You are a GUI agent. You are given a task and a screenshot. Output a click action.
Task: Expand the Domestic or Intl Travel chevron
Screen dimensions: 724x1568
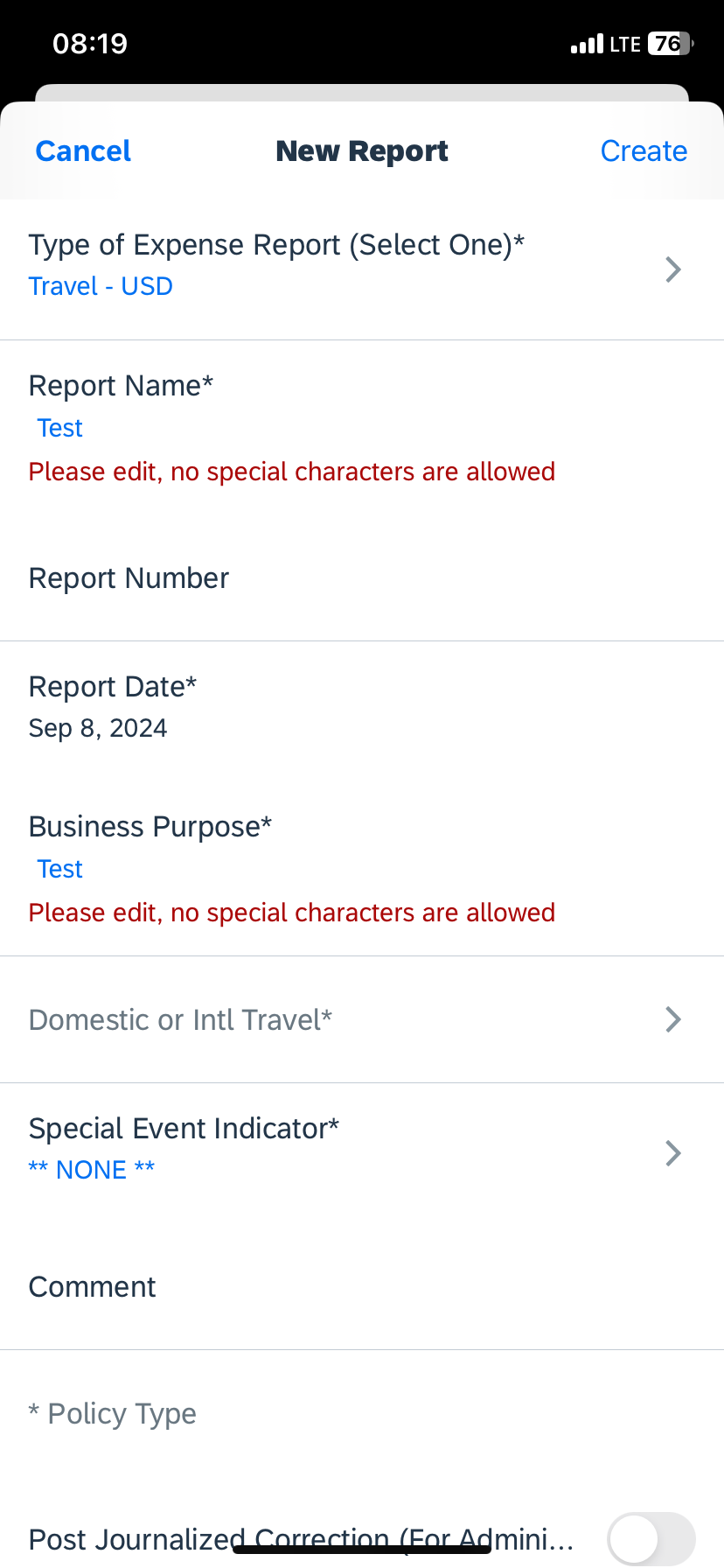click(672, 1018)
